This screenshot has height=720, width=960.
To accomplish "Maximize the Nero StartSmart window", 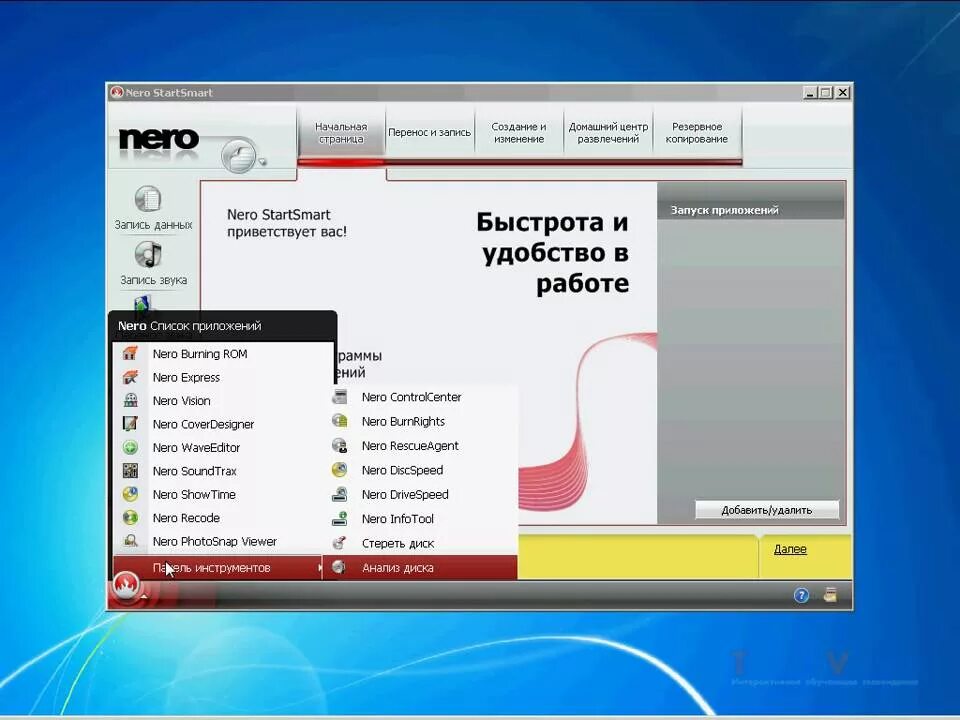I will coord(826,92).
